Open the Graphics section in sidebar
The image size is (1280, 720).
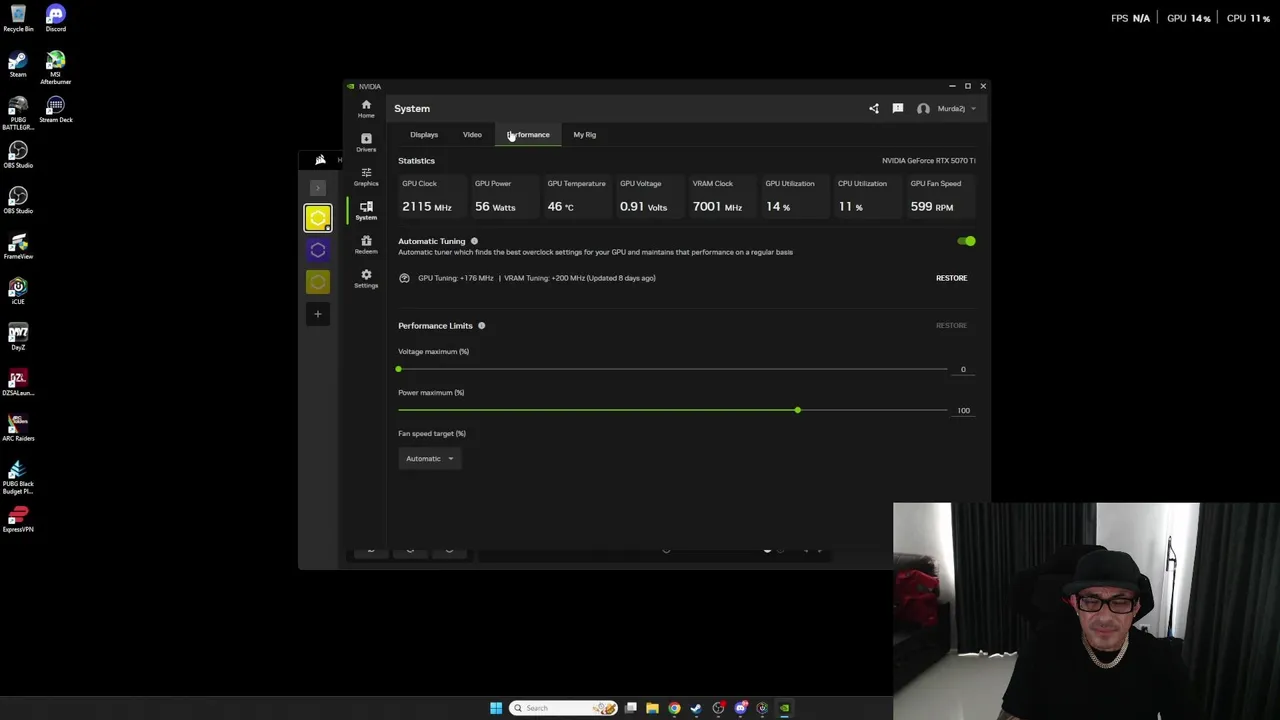coord(366,176)
